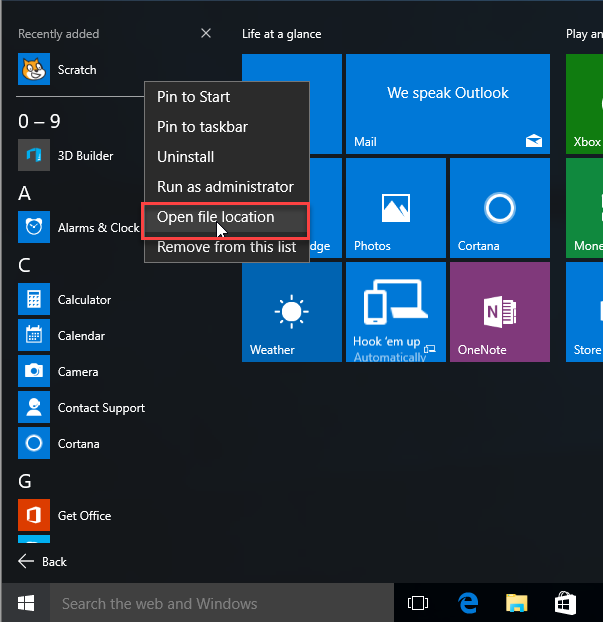
Task: Open the Weather tile
Action: point(292,312)
